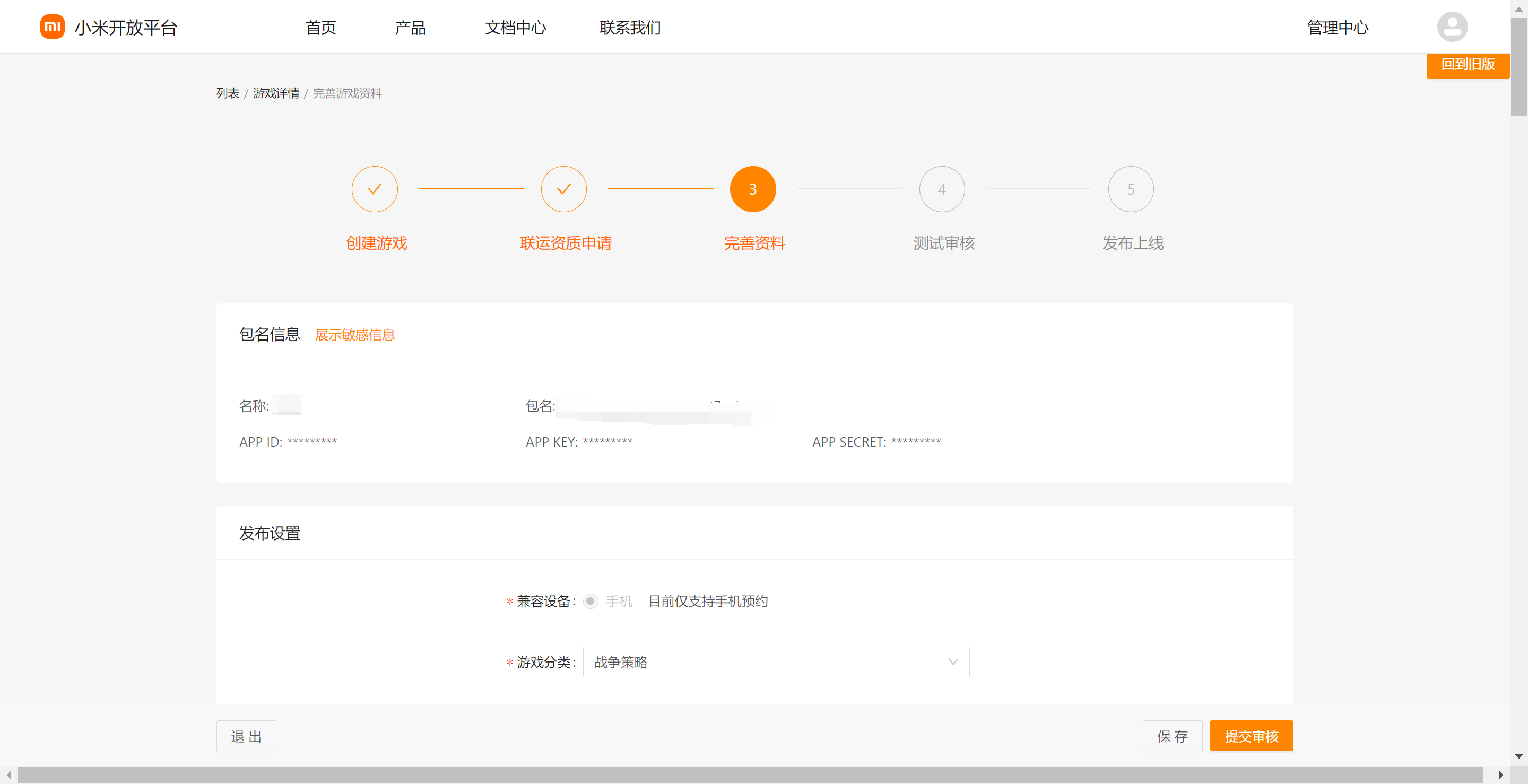This screenshot has height=784, width=1528.
Task: Click the 包名 field label
Action: 540,406
